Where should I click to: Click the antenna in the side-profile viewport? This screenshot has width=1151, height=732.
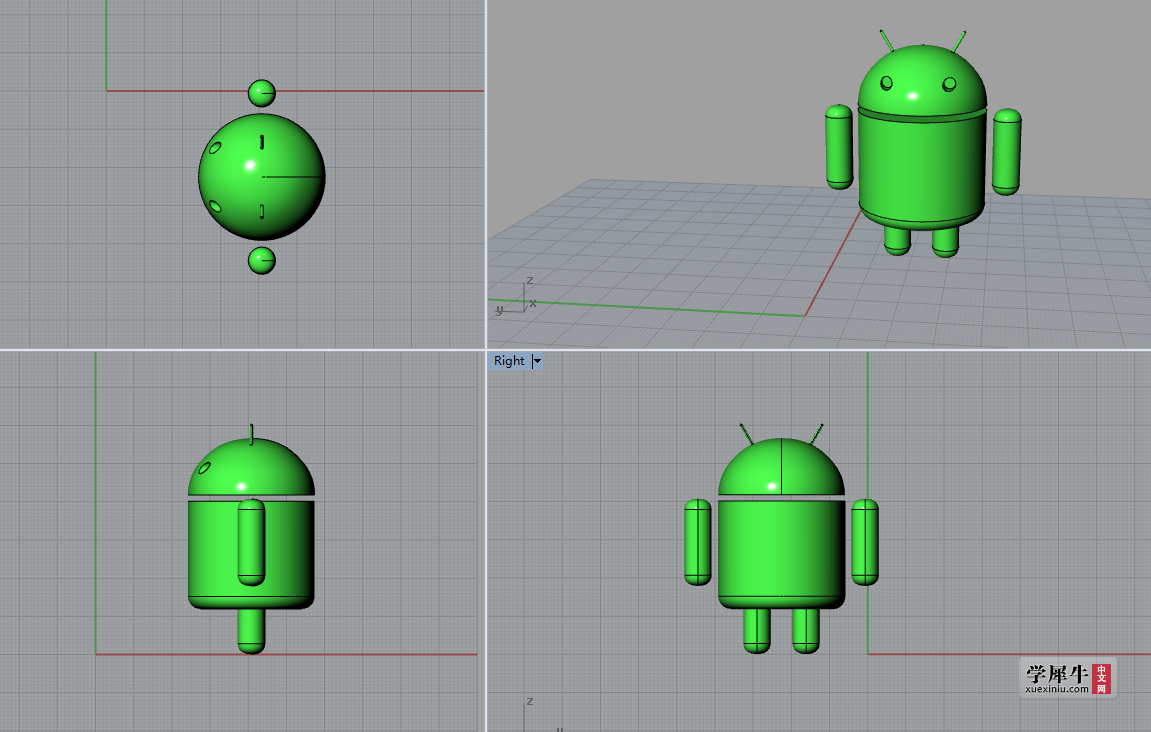tap(252, 434)
